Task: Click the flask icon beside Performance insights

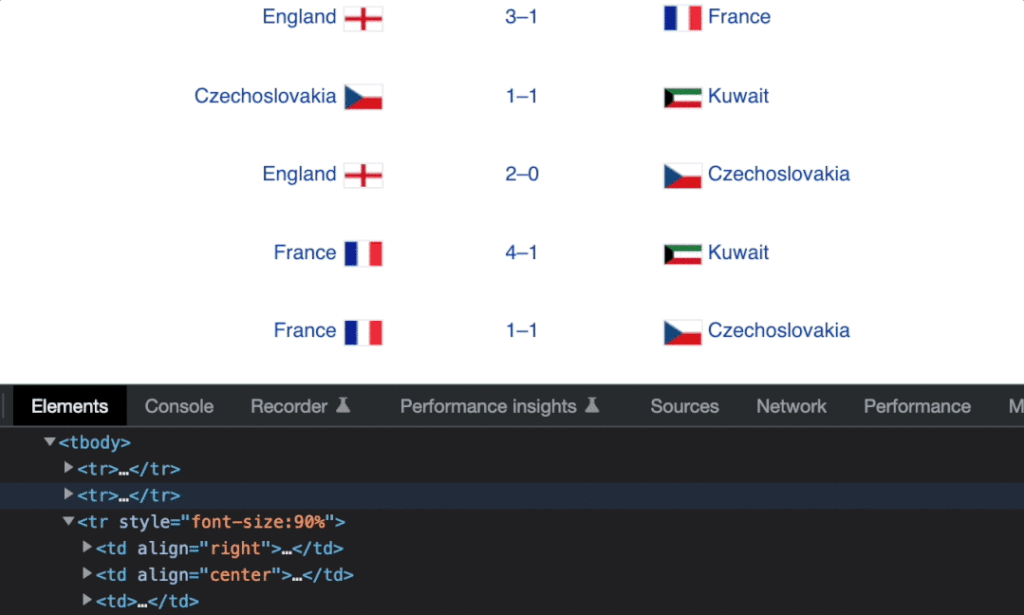Action: 592,406
